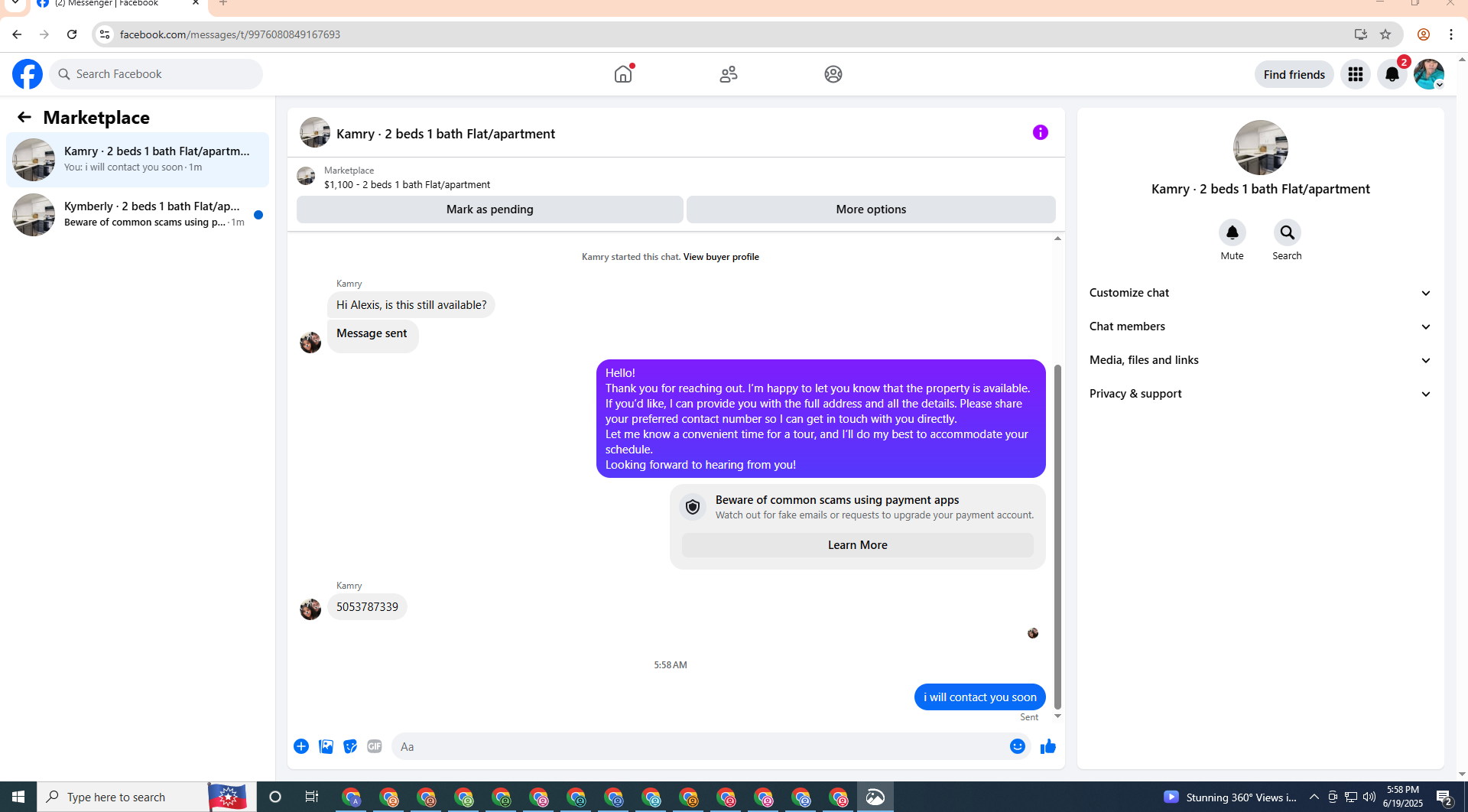Mute this Kamry conversation
This screenshot has height=812, width=1468.
pos(1232,232)
